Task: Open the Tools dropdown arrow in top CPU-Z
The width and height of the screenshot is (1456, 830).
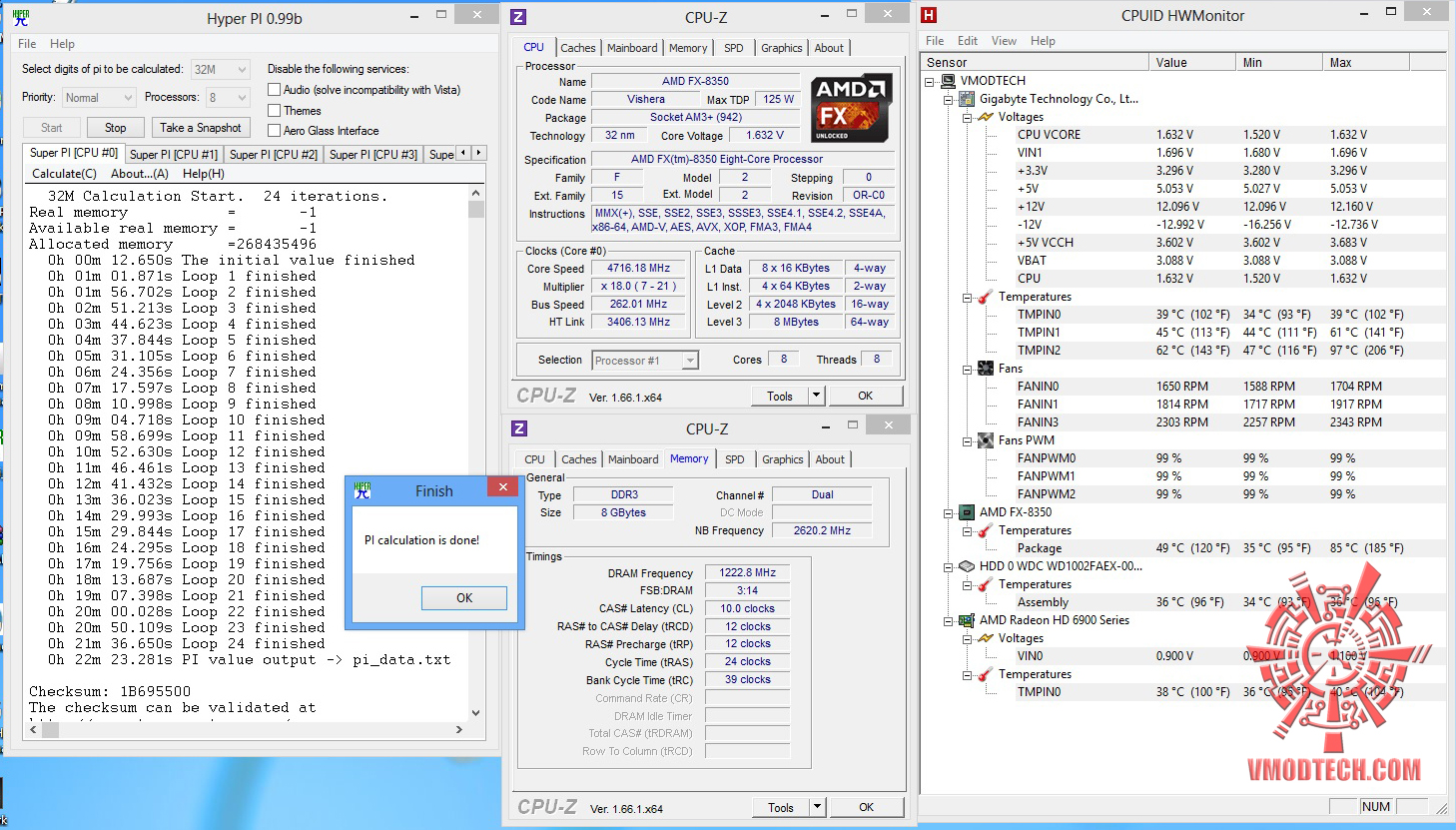Action: (816, 396)
